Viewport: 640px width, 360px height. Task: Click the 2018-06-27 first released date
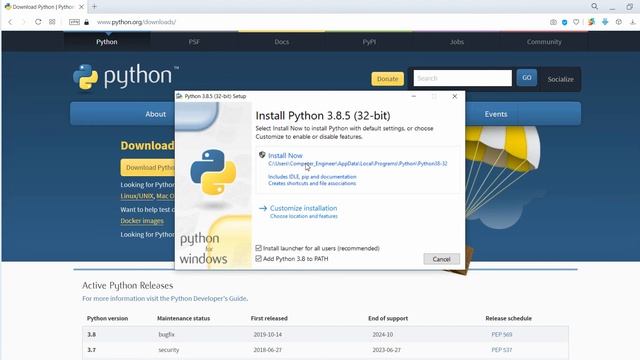pos(268,350)
